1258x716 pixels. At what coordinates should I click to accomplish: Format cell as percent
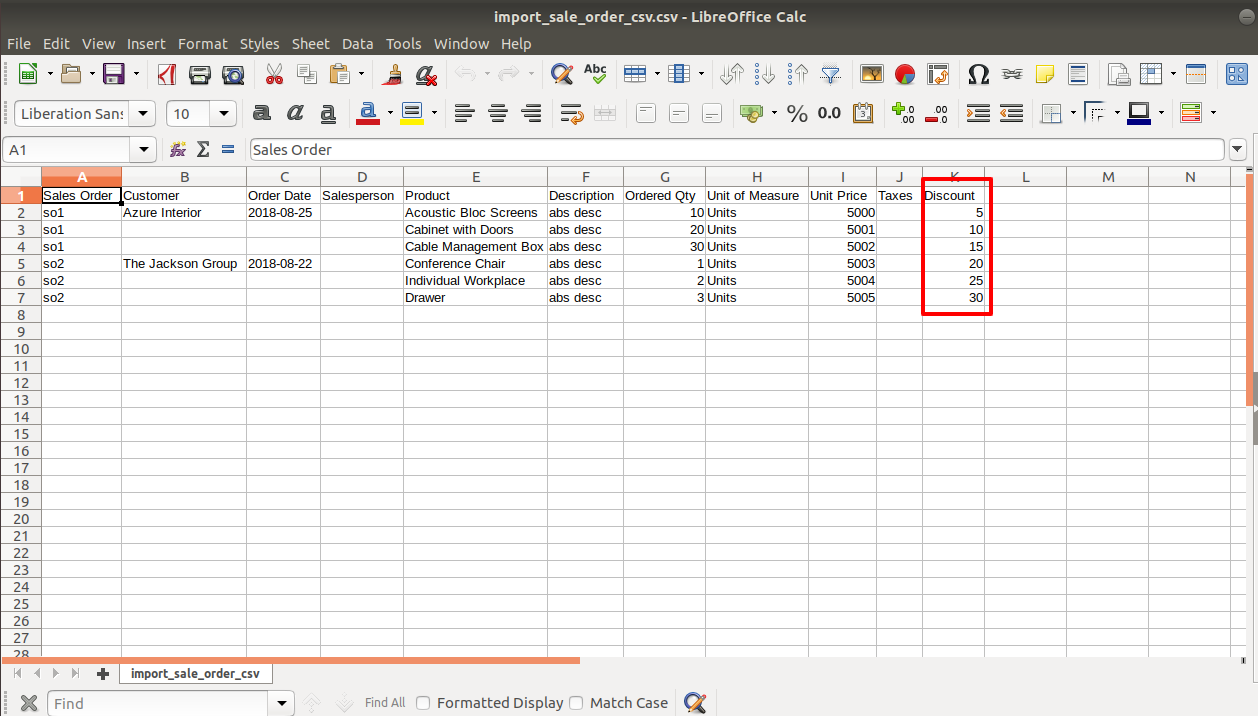click(797, 113)
